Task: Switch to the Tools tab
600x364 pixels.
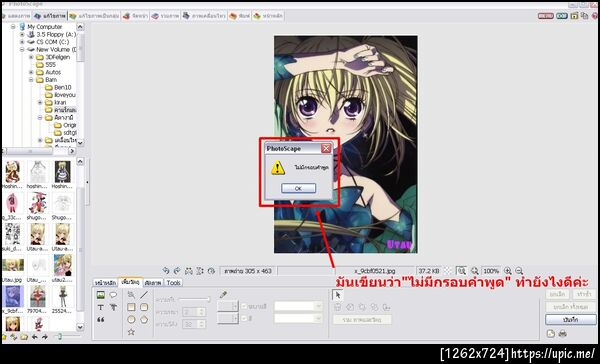Action: [173, 282]
